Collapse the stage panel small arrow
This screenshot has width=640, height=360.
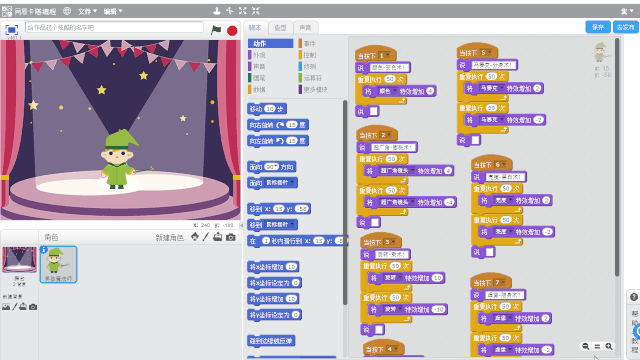click(241, 225)
